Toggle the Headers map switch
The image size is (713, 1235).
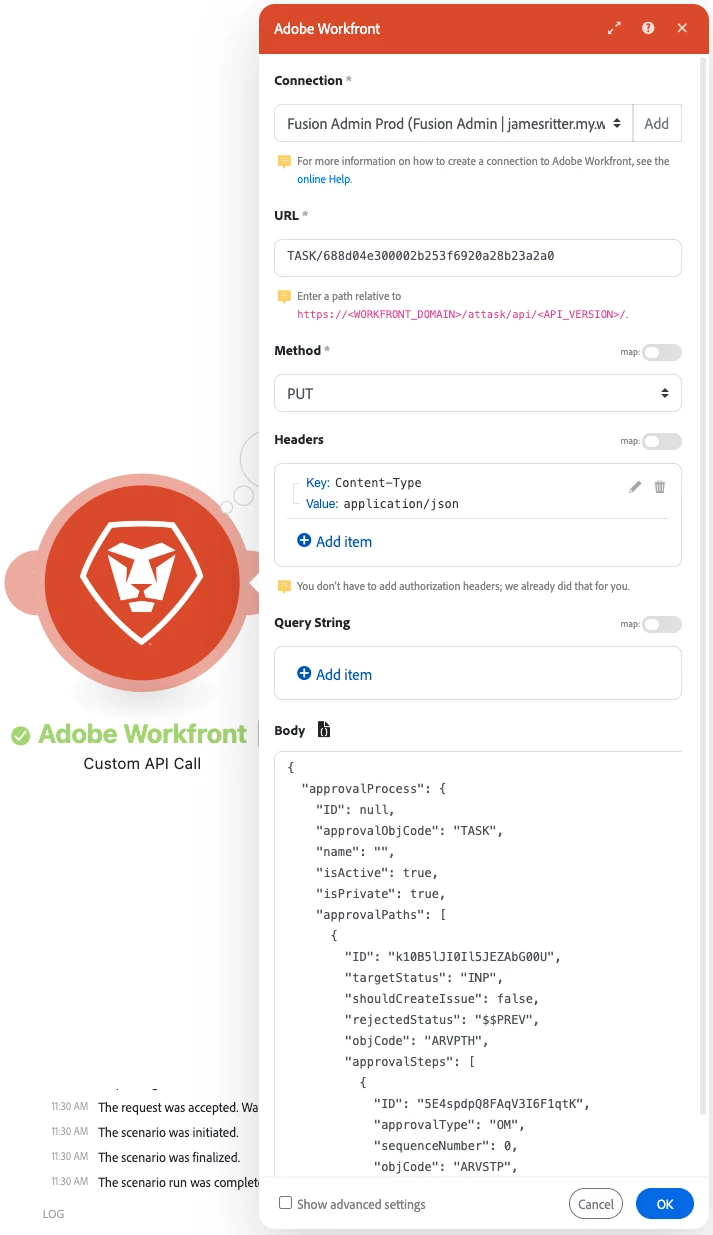[662, 441]
